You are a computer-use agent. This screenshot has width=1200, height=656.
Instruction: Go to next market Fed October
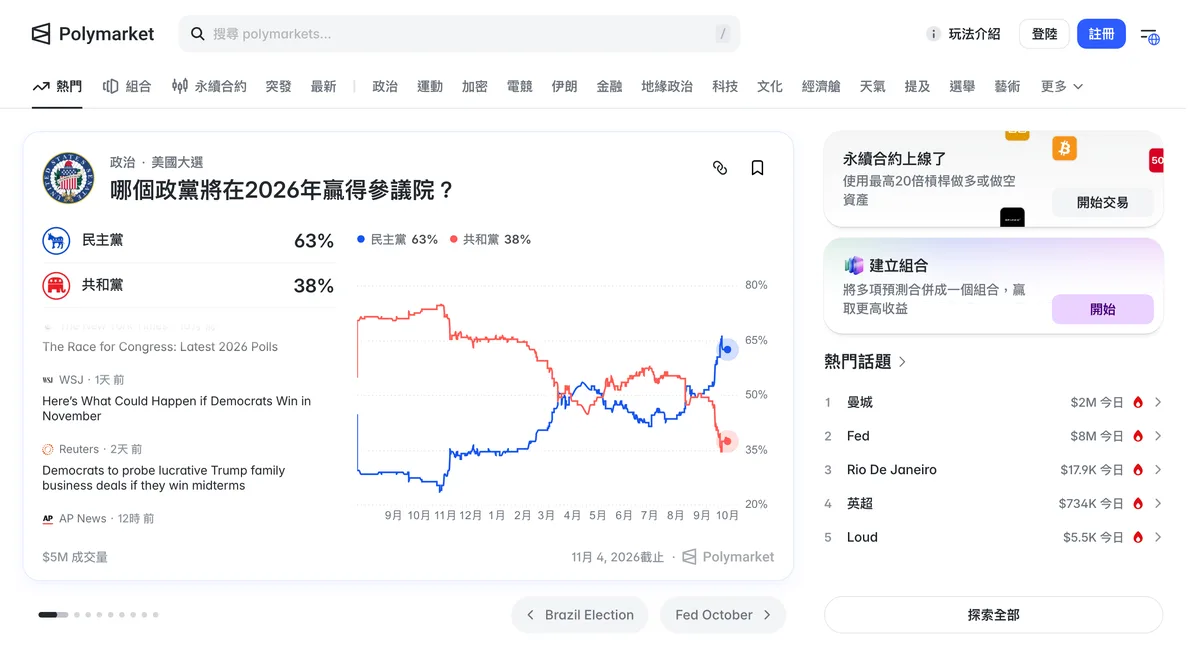[723, 615]
